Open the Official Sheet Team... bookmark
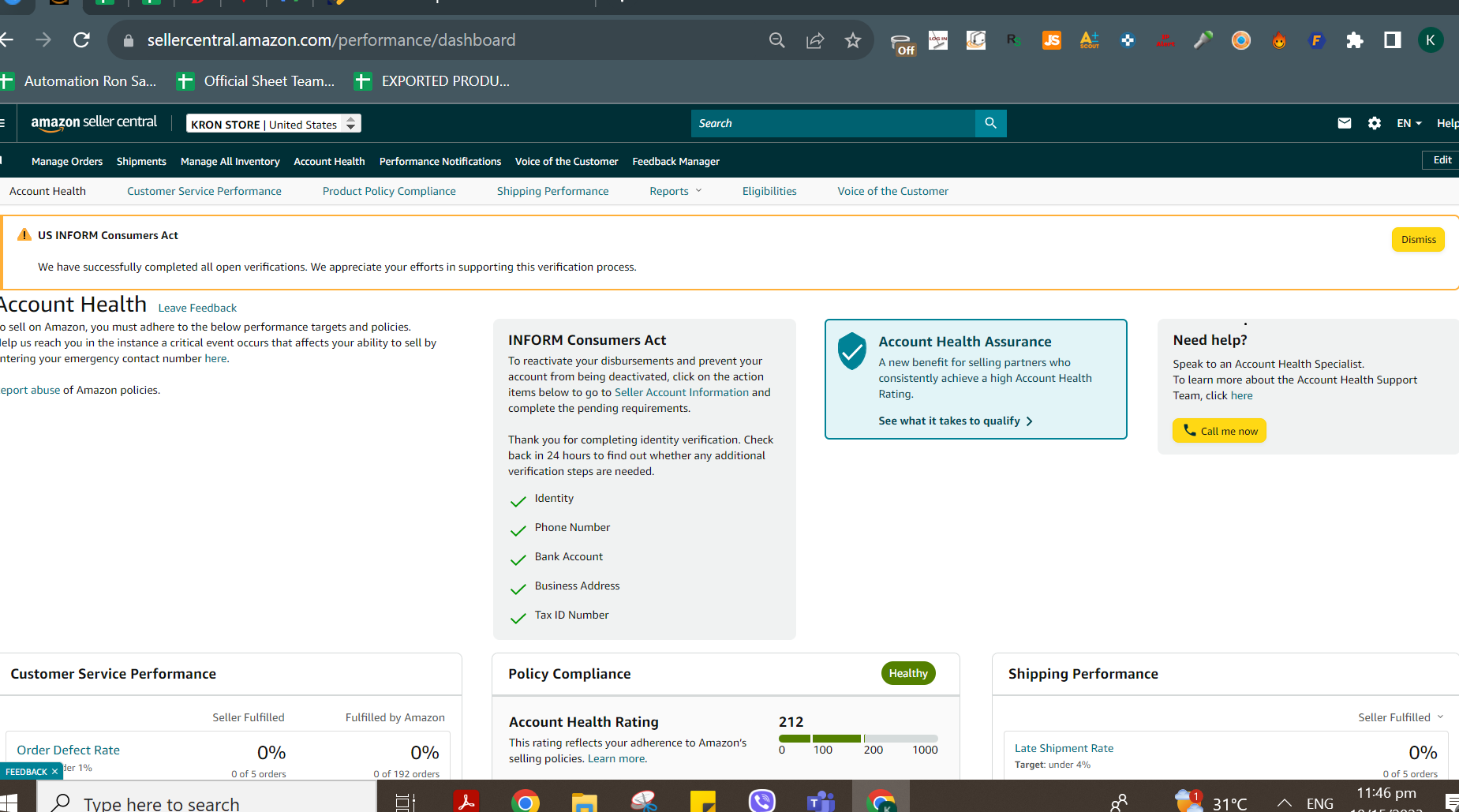Viewport: 1459px width, 812px height. click(x=256, y=80)
